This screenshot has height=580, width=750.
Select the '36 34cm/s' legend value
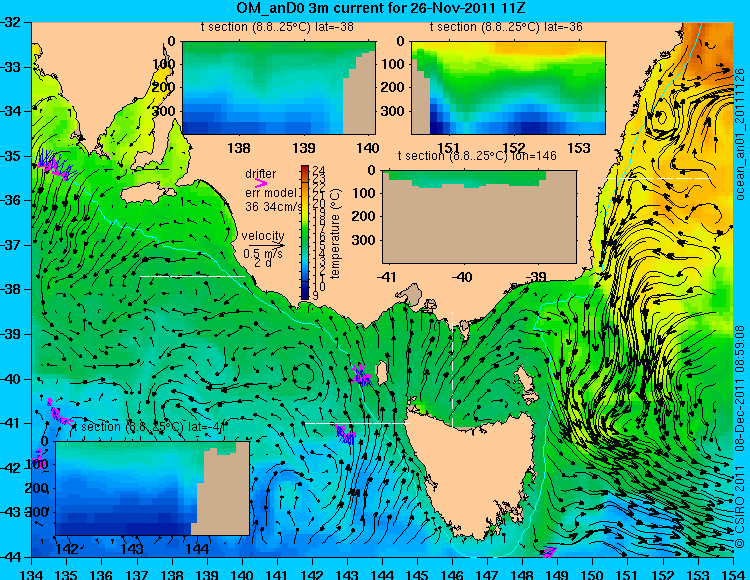(274, 206)
